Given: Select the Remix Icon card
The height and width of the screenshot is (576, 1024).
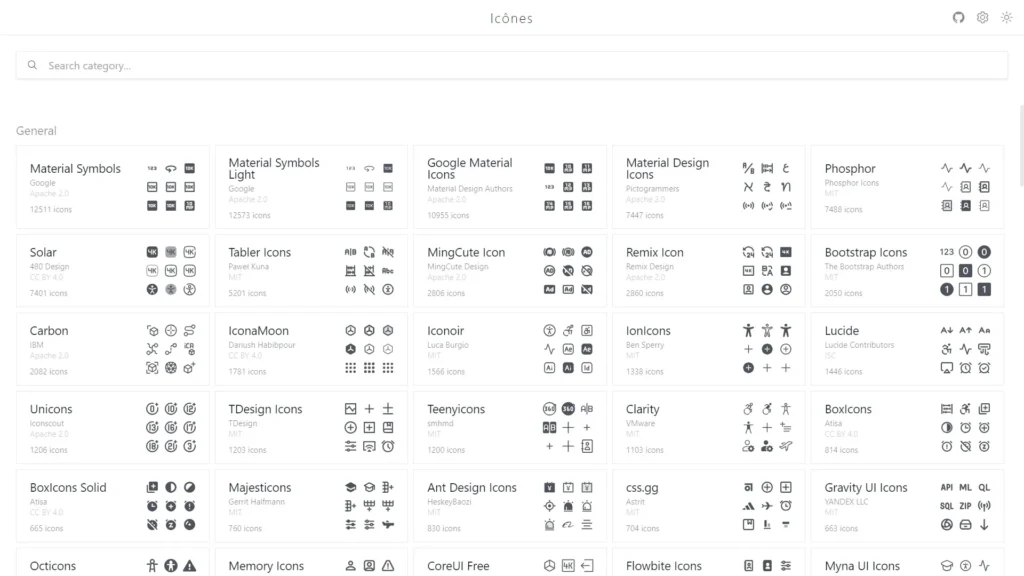Looking at the screenshot, I should (709, 270).
